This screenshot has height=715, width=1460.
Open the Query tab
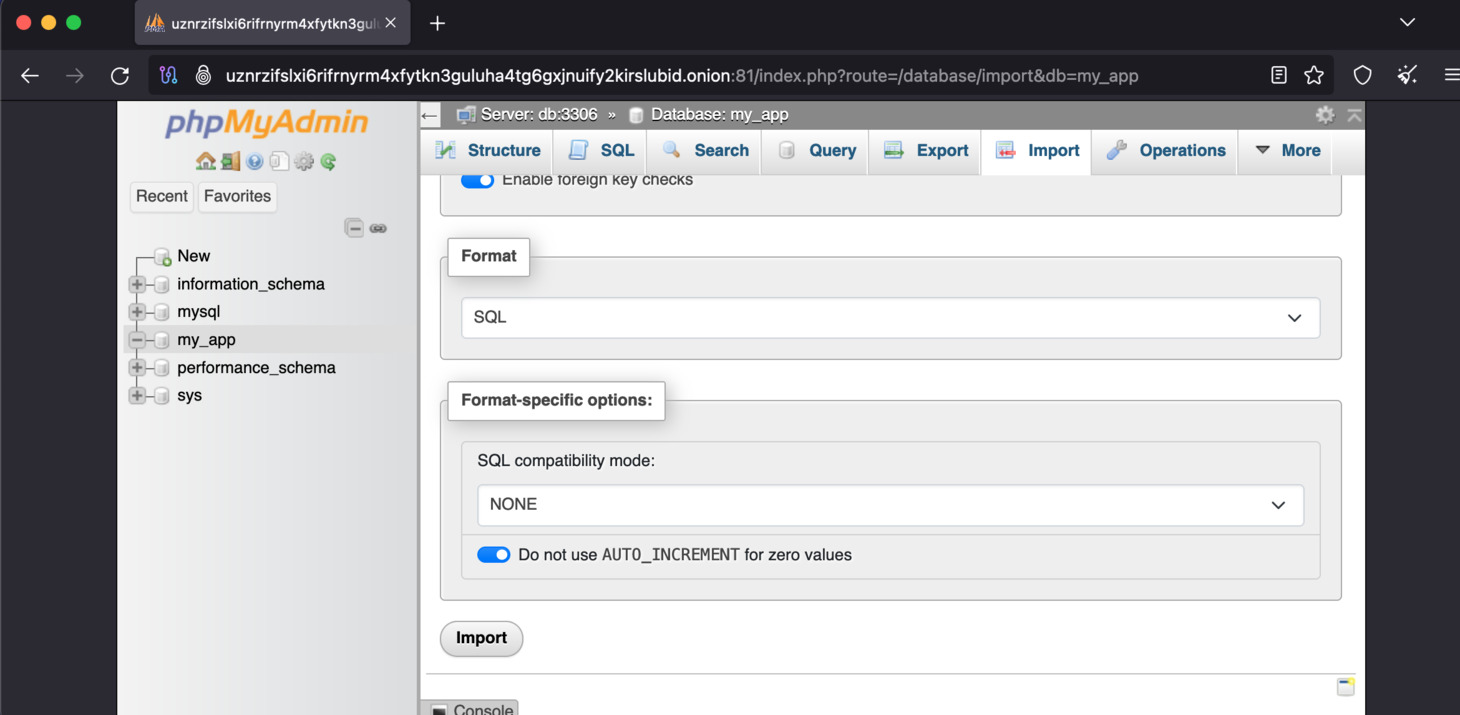816,151
